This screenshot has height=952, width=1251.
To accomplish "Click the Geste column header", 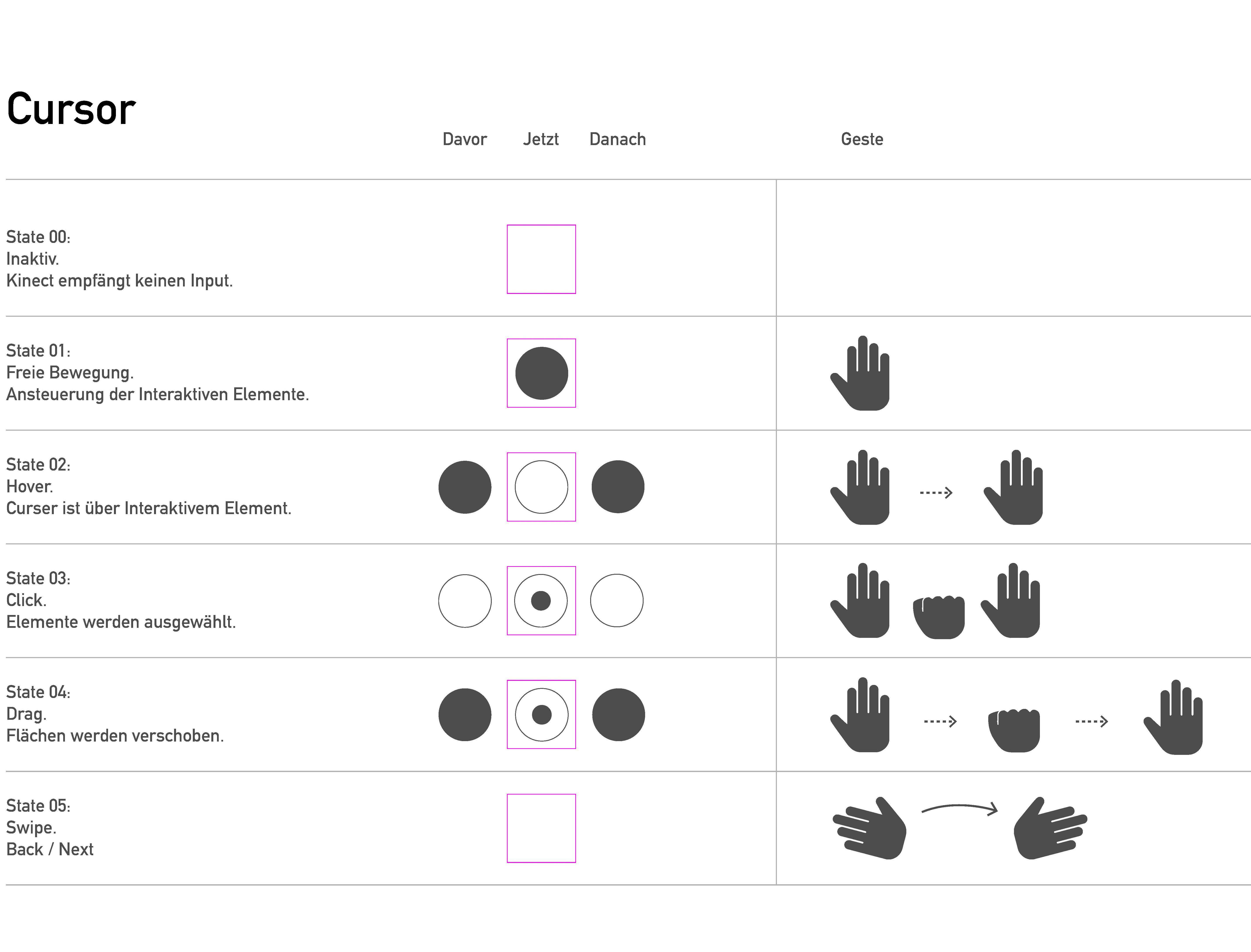I will [x=862, y=139].
